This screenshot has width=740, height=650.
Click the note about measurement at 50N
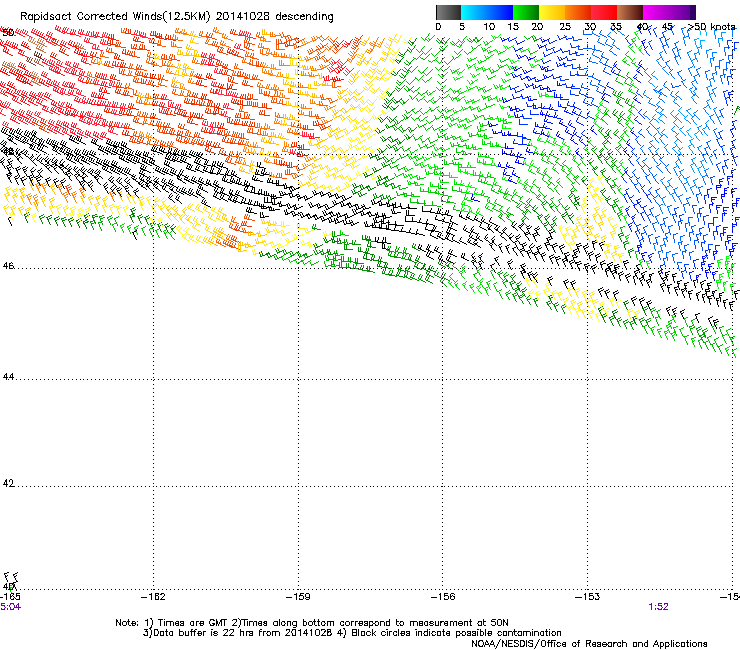[x=370, y=623]
